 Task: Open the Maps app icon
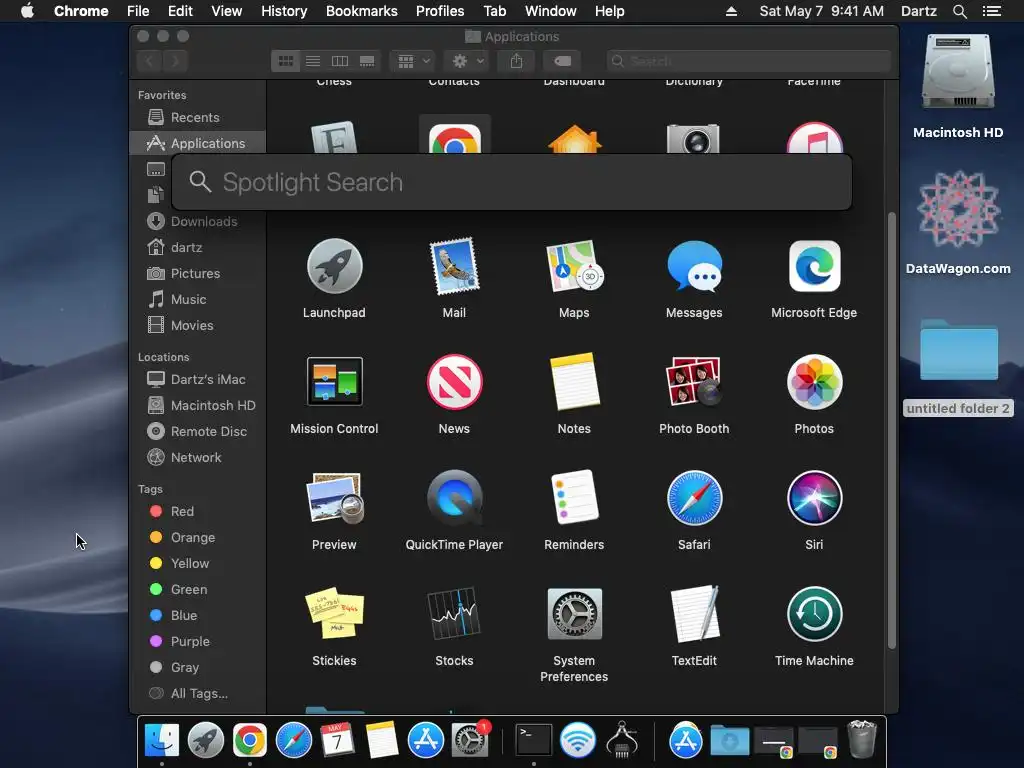coord(574,266)
